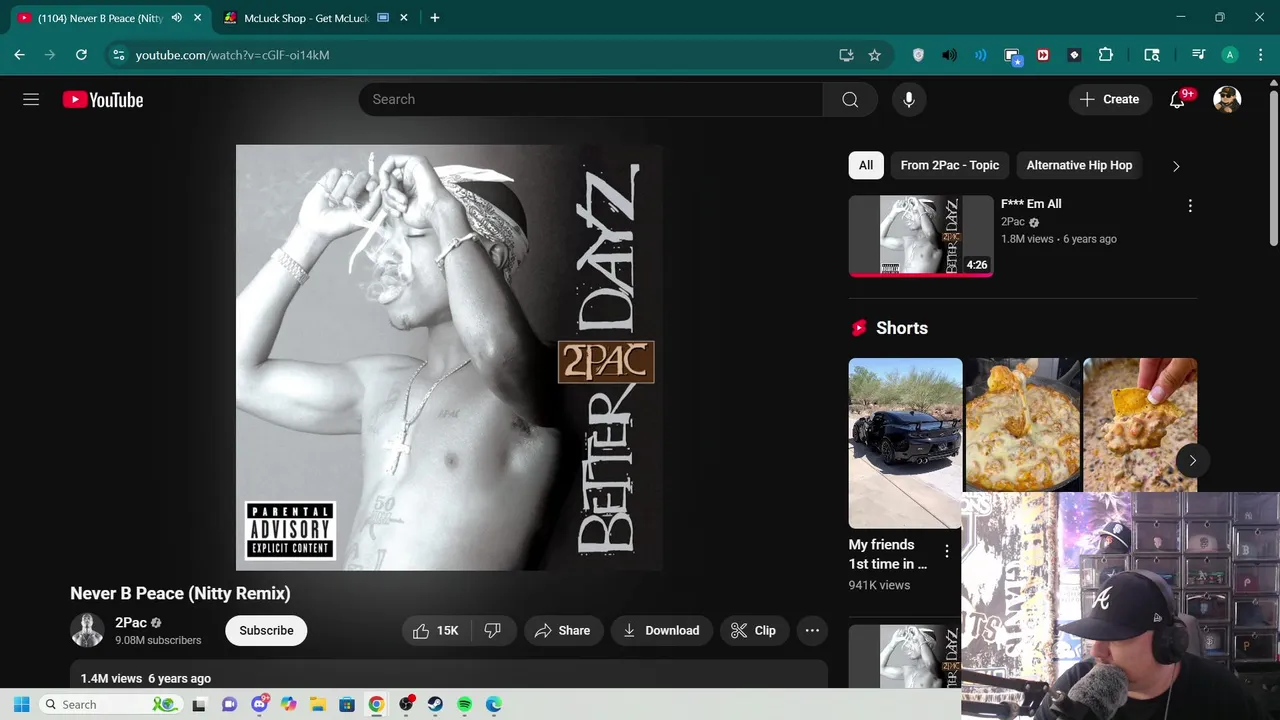Click the '1.4M views 6 years ago' description text
1280x720 pixels.
pyautogui.click(x=146, y=678)
